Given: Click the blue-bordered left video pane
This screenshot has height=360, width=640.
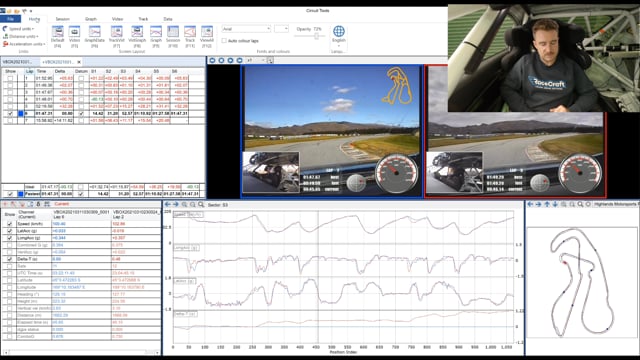Looking at the screenshot, I should click(332, 131).
